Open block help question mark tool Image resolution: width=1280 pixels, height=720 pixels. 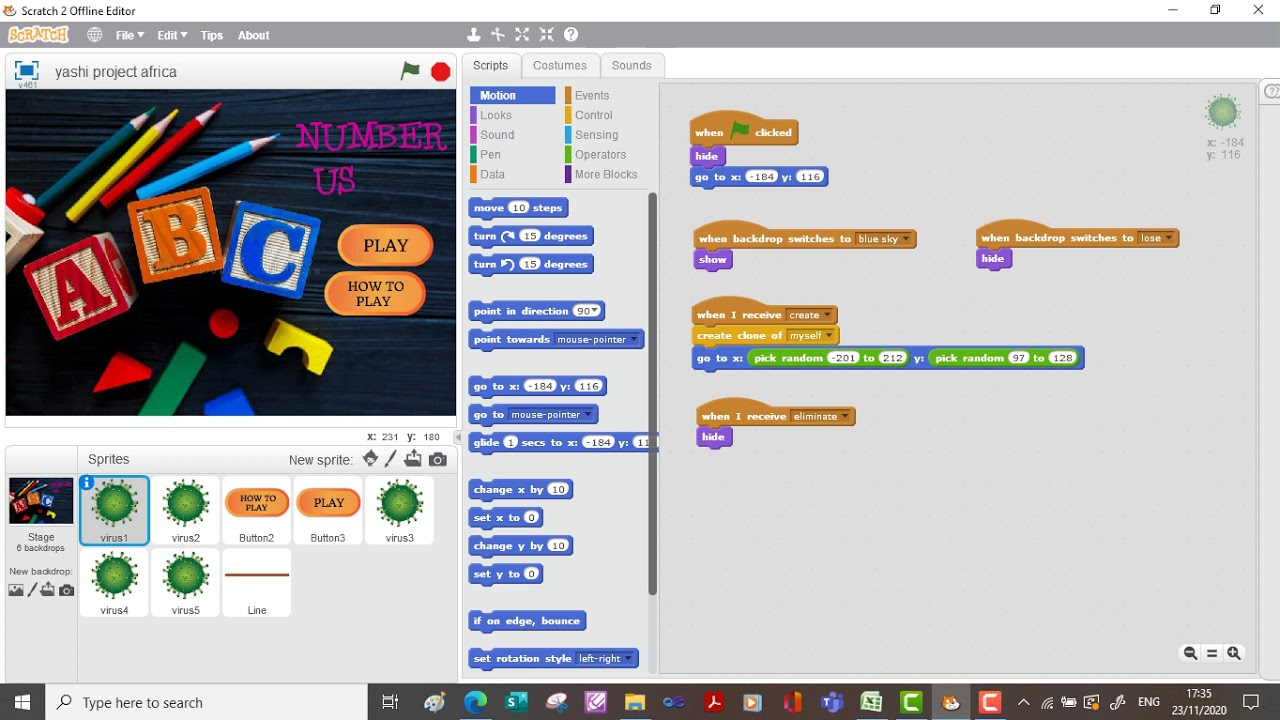pyautogui.click(x=571, y=35)
